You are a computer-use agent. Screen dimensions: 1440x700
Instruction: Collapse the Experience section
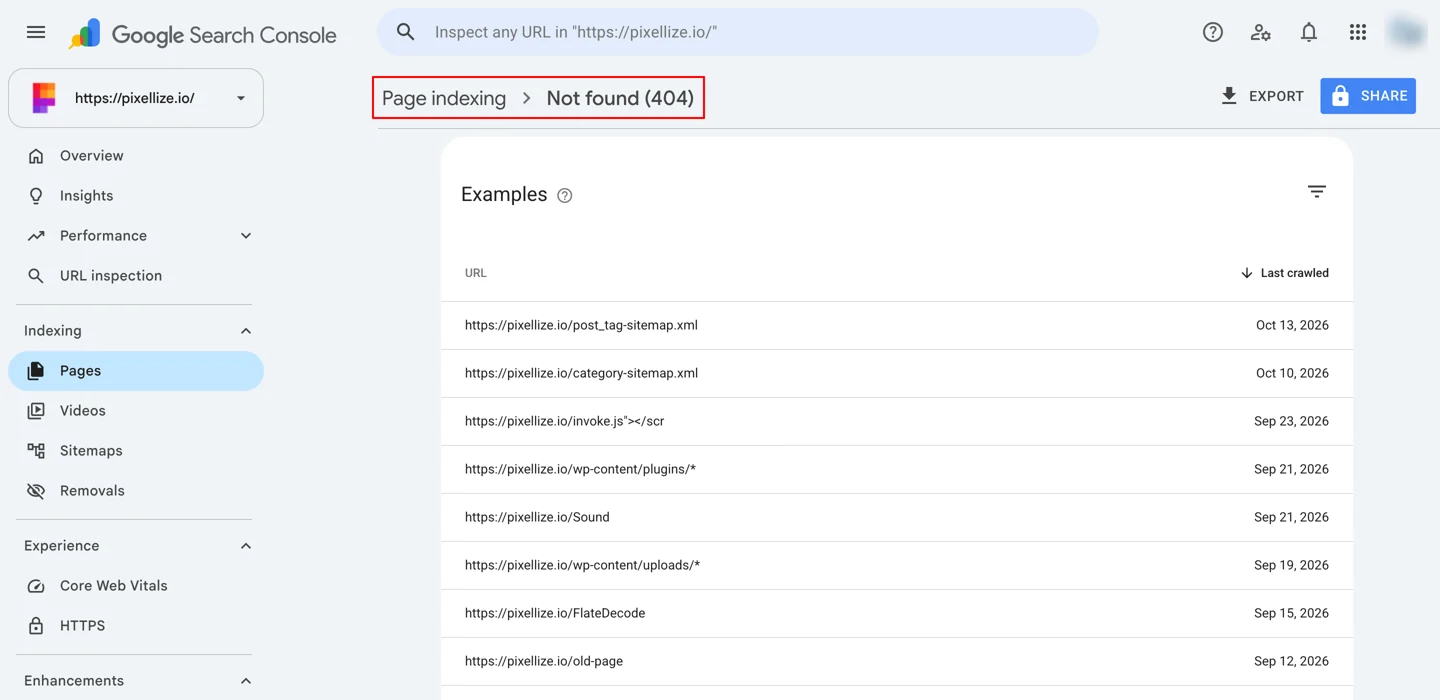point(246,546)
